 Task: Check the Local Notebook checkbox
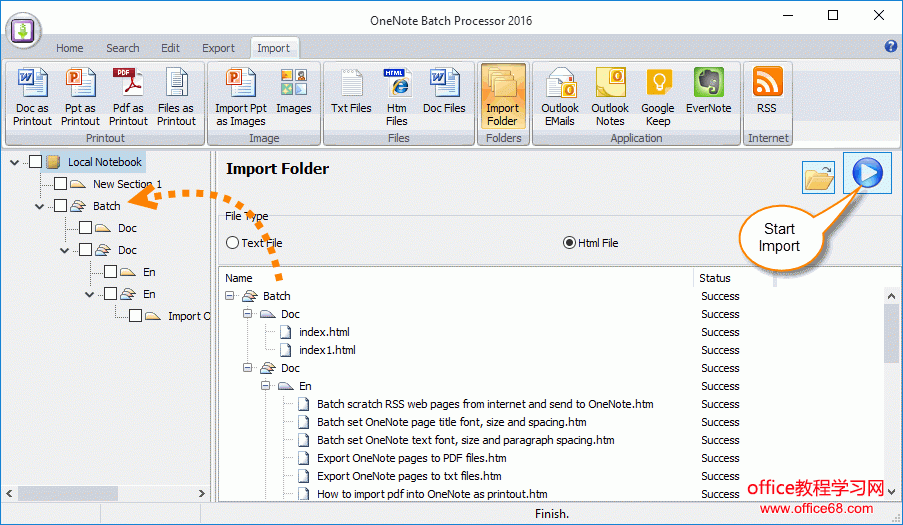coord(35,162)
